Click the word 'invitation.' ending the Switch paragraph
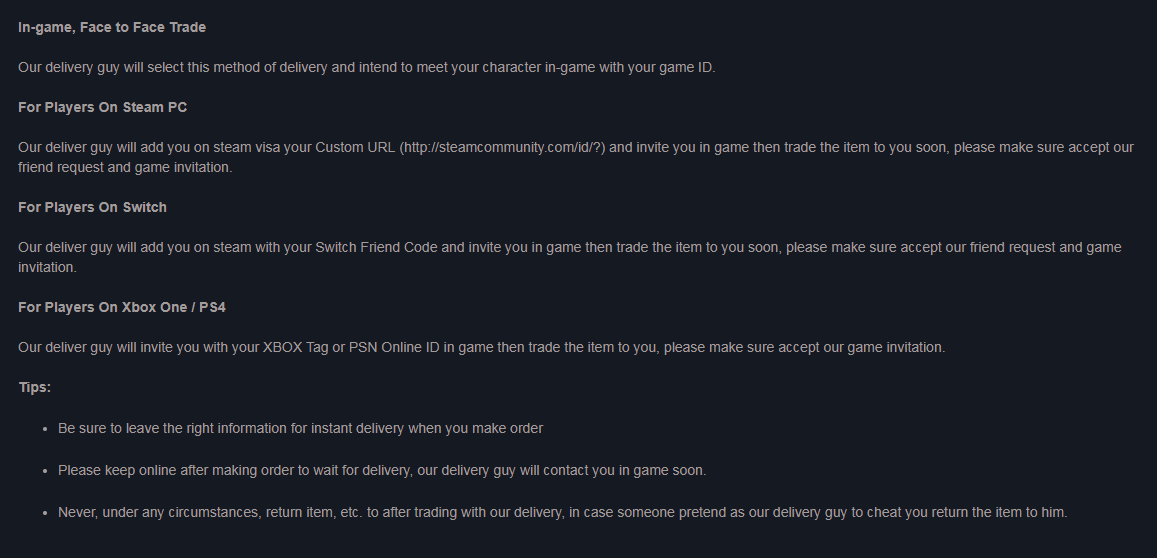 [47, 267]
